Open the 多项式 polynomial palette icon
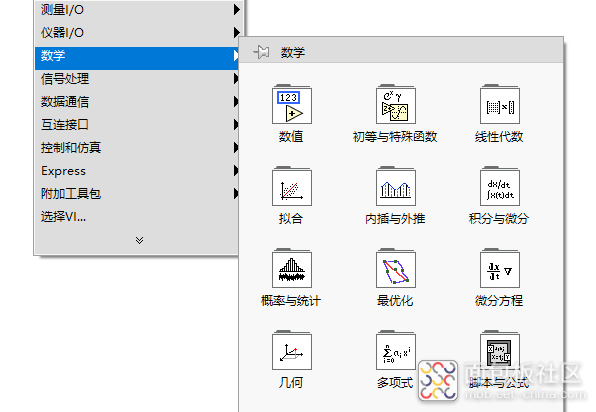 396,350
